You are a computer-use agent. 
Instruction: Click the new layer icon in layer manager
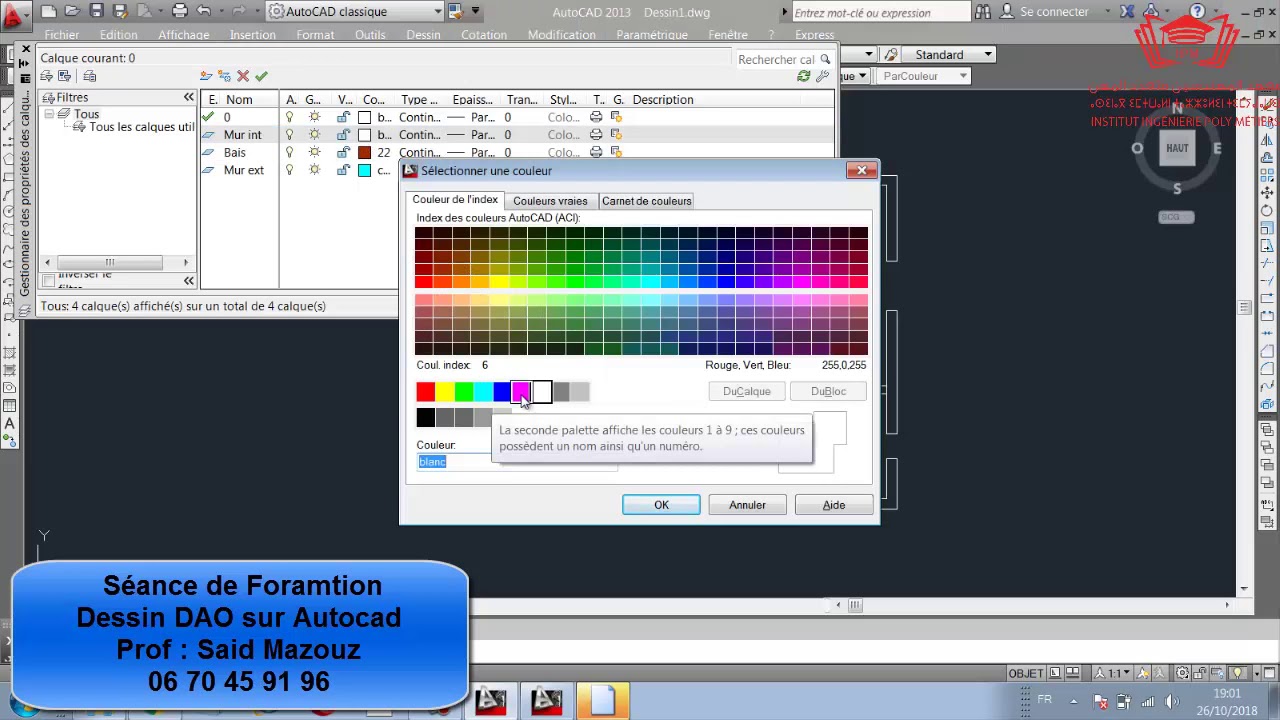pos(206,76)
